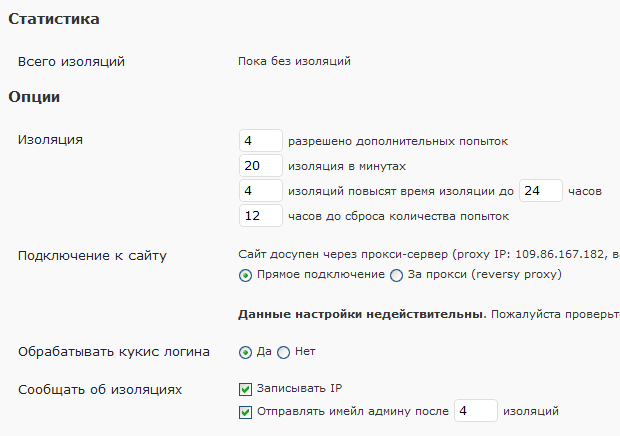This screenshot has width=620, height=436.
Task: Click the 24 hours isolation field
Action: (541, 191)
